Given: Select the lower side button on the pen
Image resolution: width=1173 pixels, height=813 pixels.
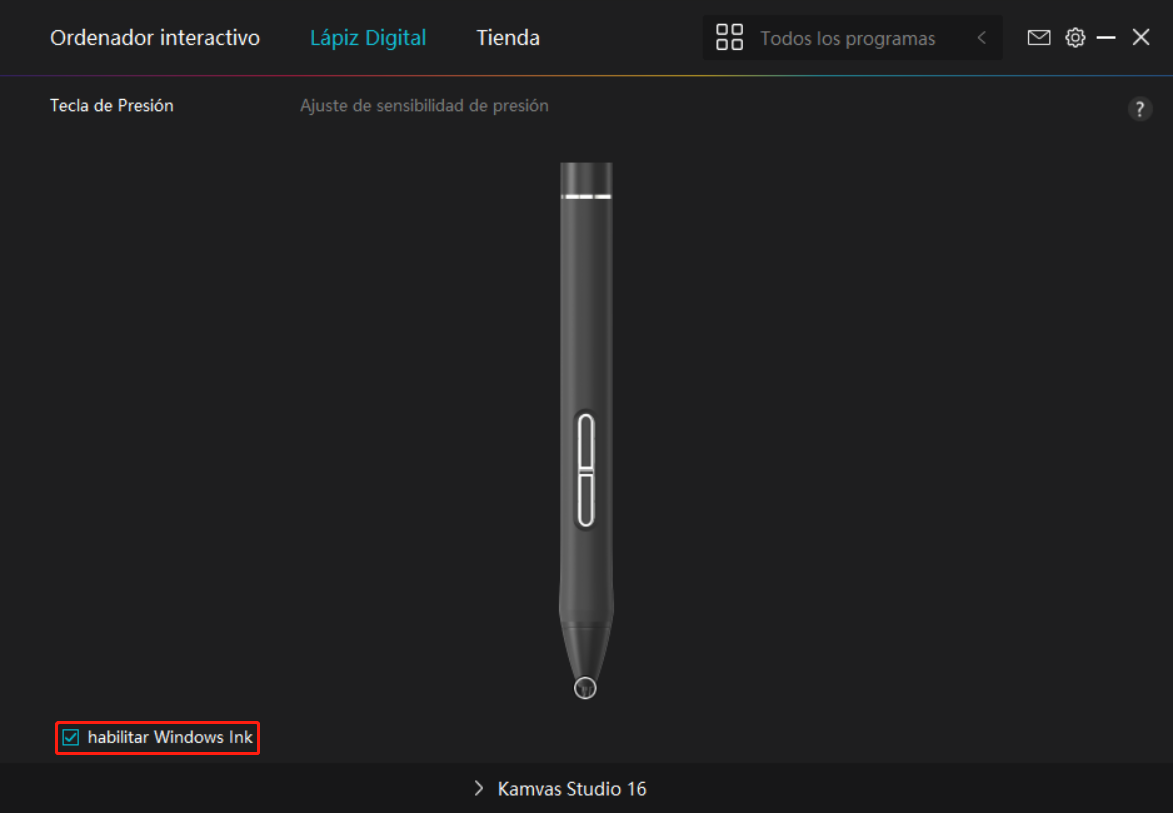Looking at the screenshot, I should pos(585,498).
